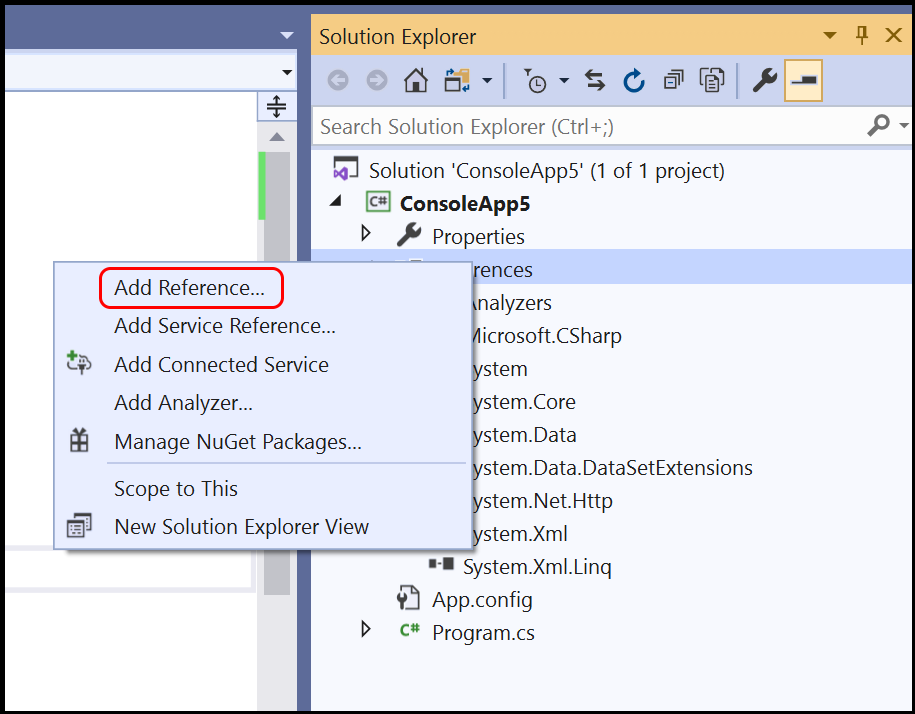Screen dimensions: 915x714
Task: Click the Back navigation arrow
Action: pyautogui.click(x=337, y=79)
